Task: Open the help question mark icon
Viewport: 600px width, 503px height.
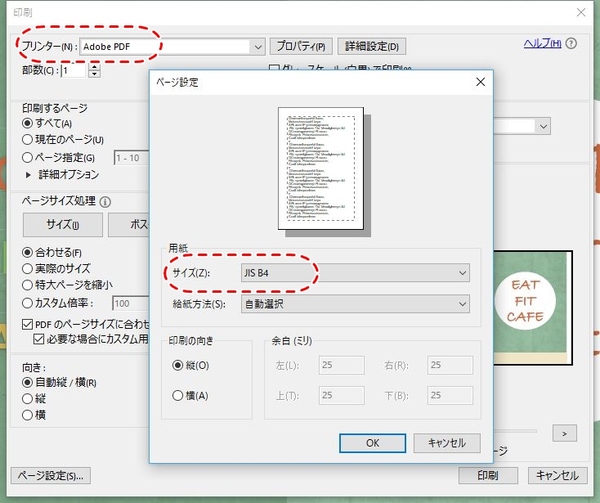Action: (x=571, y=44)
